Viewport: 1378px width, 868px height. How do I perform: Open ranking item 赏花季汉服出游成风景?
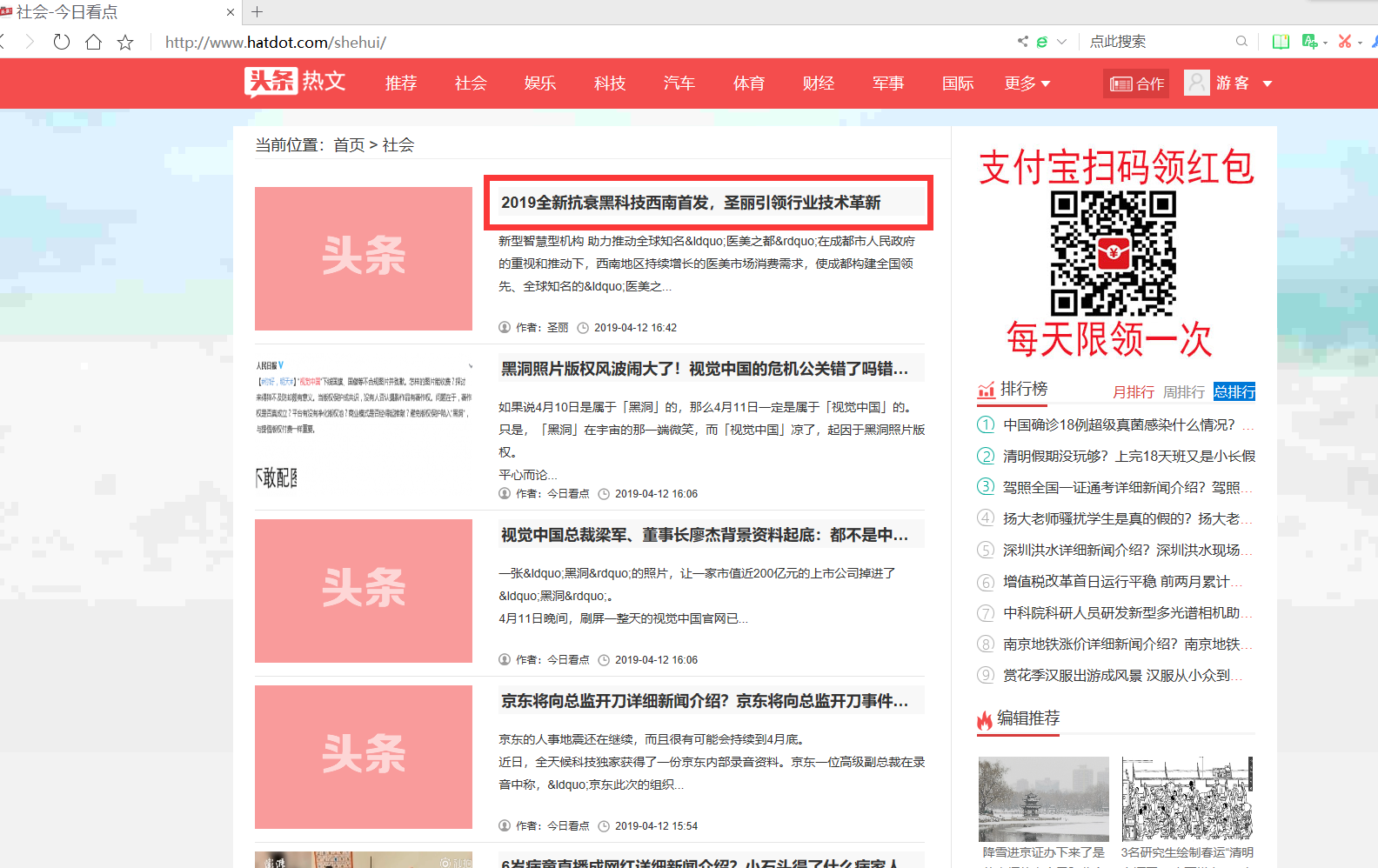pyautogui.click(x=1123, y=675)
